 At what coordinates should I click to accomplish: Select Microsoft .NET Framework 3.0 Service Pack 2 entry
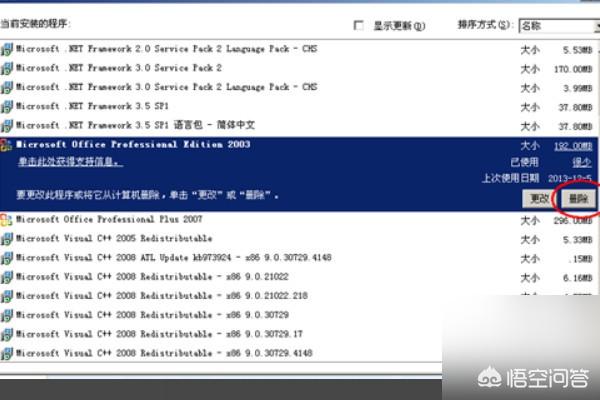119,68
